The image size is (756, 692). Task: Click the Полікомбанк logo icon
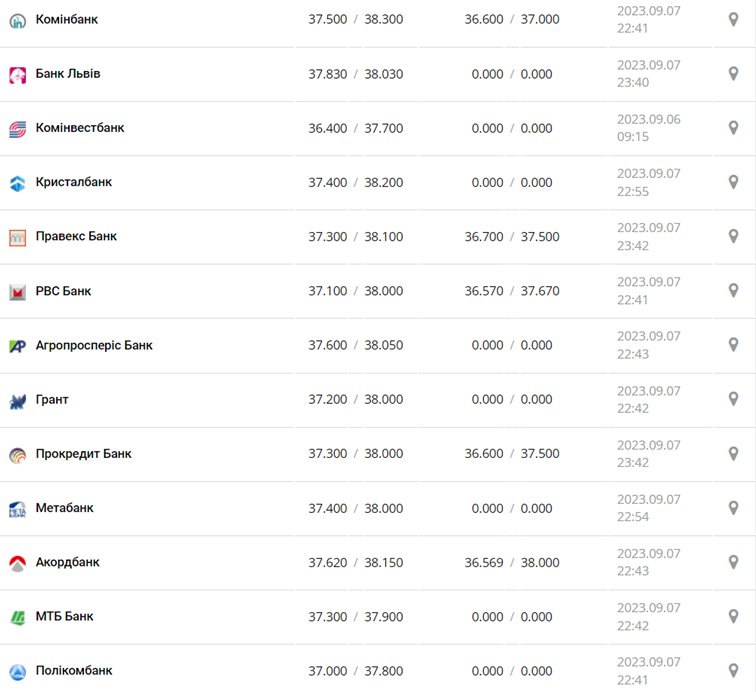point(17,671)
